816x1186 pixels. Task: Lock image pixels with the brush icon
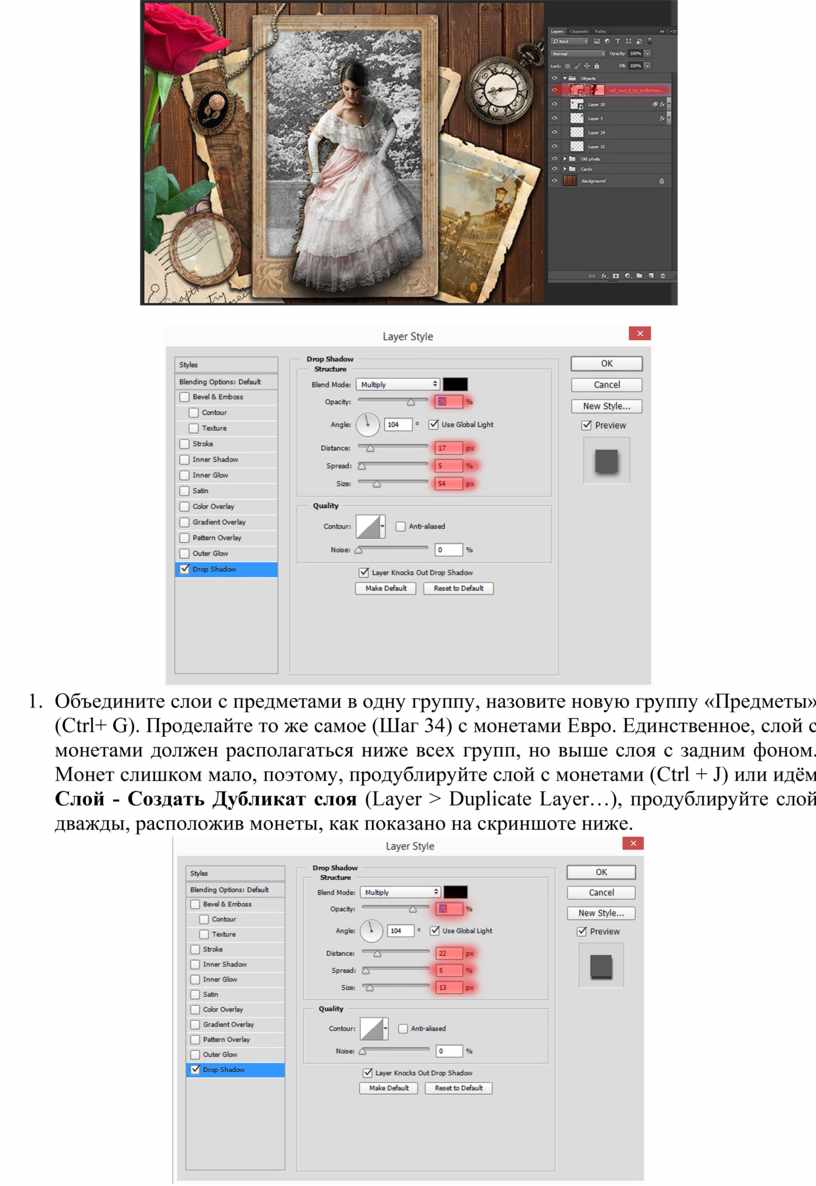pos(577,67)
